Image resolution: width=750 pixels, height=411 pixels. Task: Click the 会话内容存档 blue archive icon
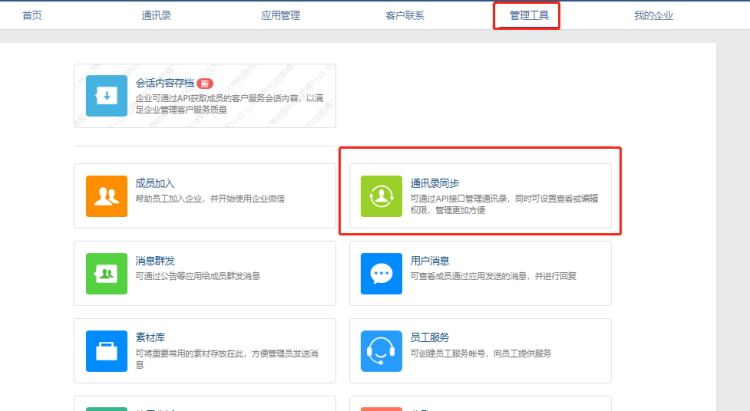coord(107,96)
